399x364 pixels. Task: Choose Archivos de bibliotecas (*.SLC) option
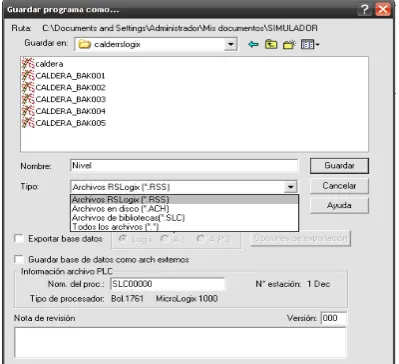pos(184,218)
